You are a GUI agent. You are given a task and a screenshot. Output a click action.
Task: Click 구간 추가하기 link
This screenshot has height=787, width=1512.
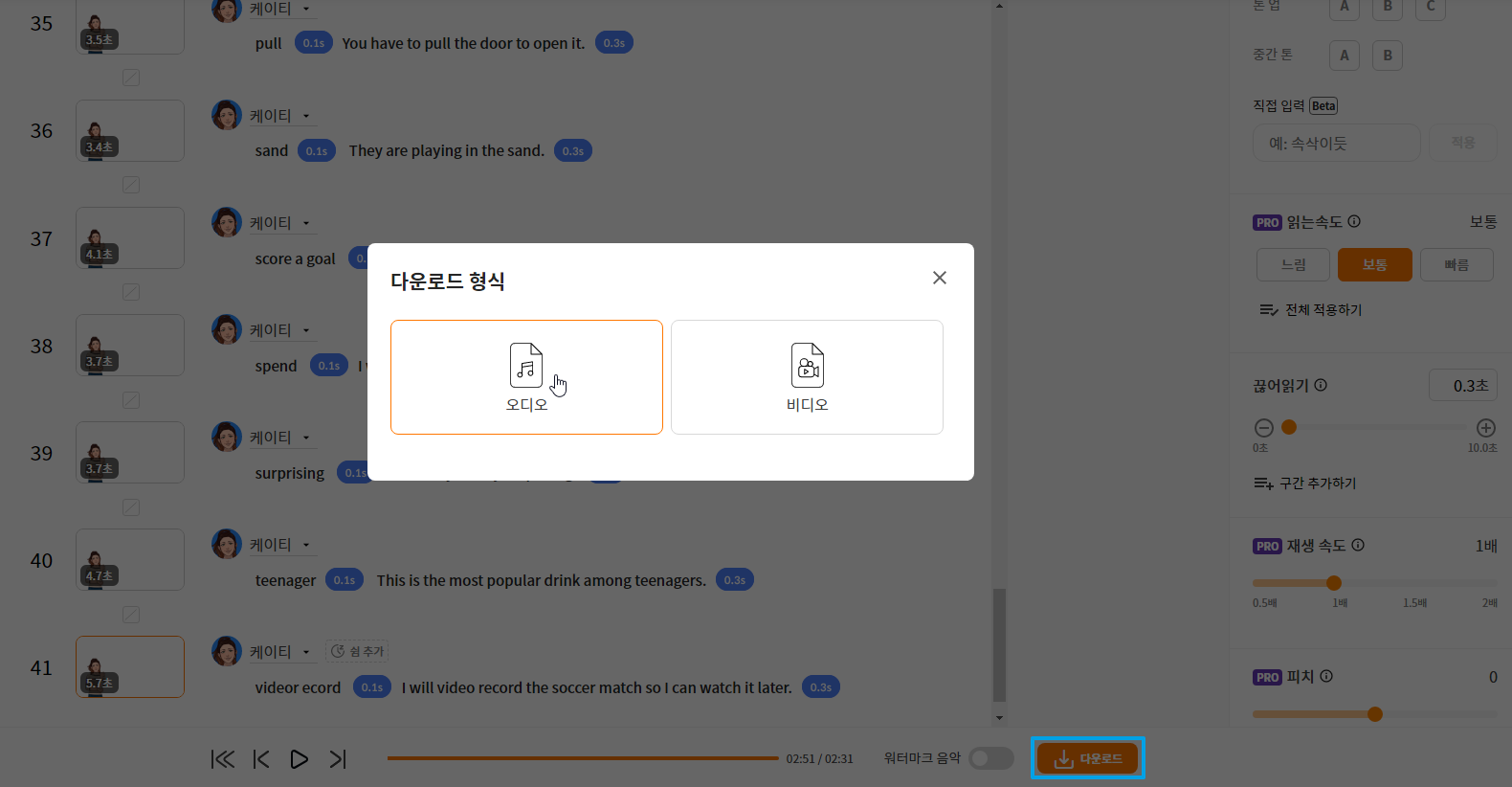click(1305, 483)
